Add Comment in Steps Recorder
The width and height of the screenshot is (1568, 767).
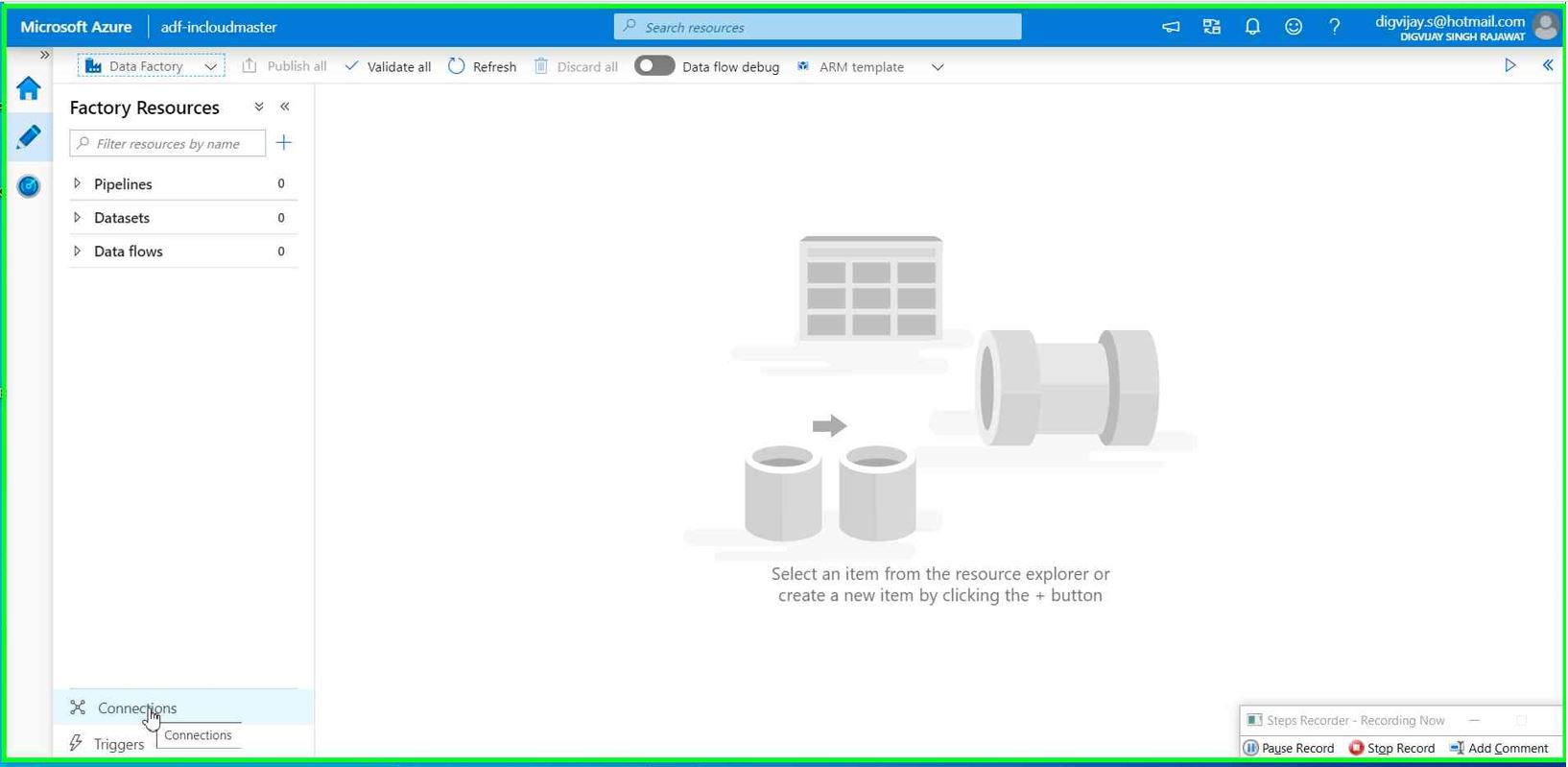click(x=1499, y=748)
